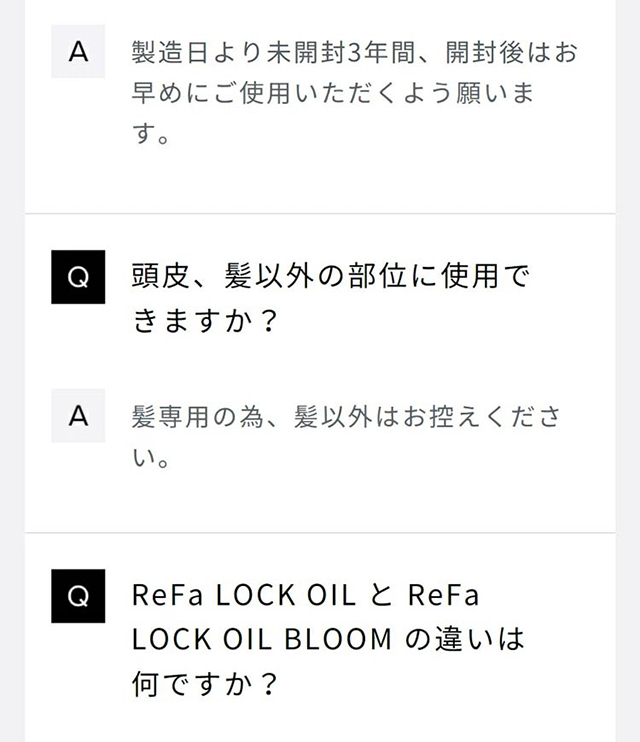640x742 pixels.
Task: Click the Q badge next to the ReFa LOCK OIL question
Action: [78, 596]
